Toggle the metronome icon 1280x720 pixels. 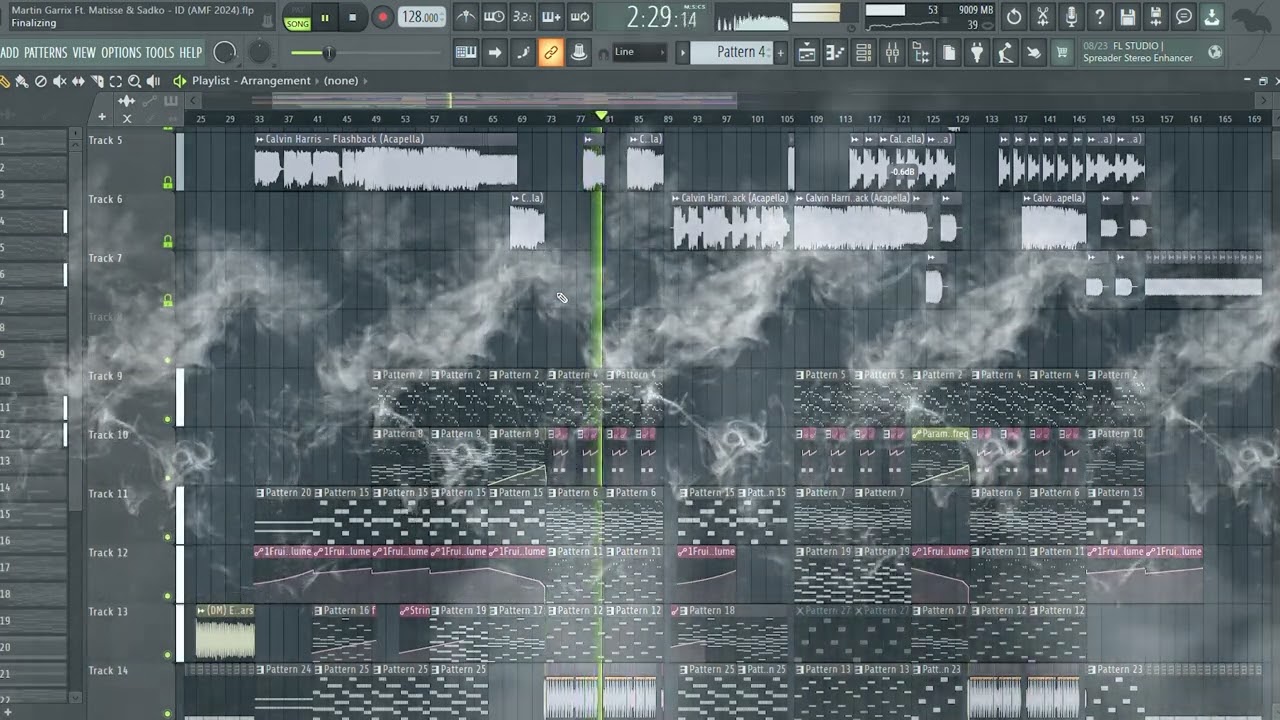tap(466, 17)
